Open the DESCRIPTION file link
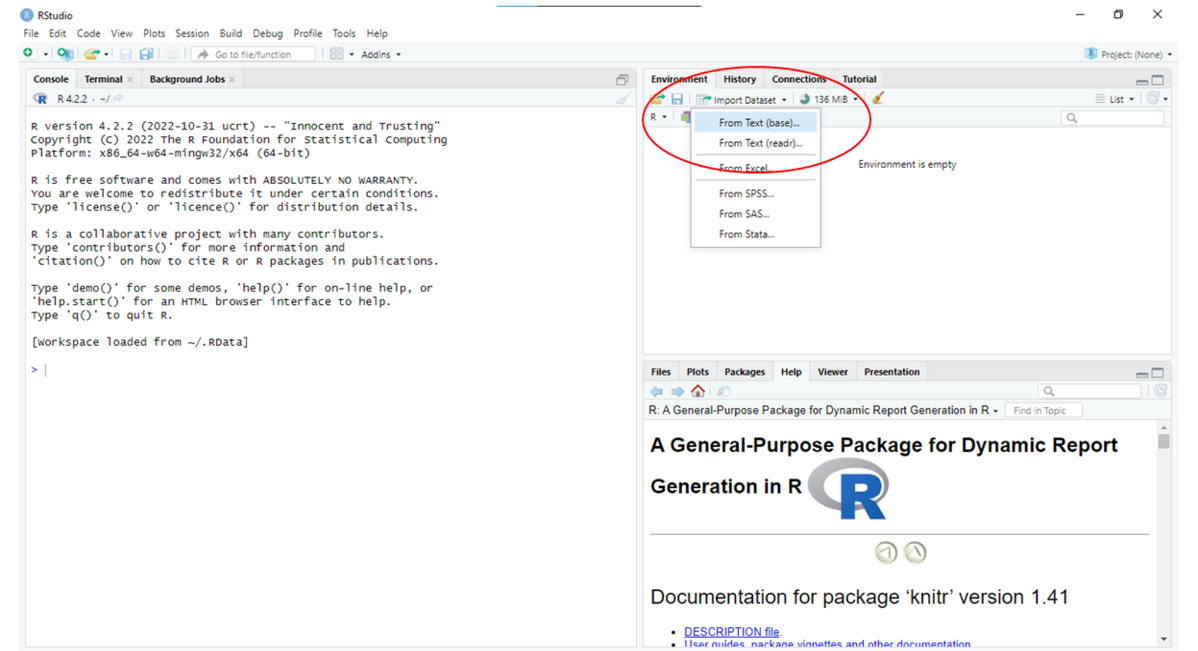The height and width of the screenshot is (651, 1198). pyautogui.click(x=731, y=631)
